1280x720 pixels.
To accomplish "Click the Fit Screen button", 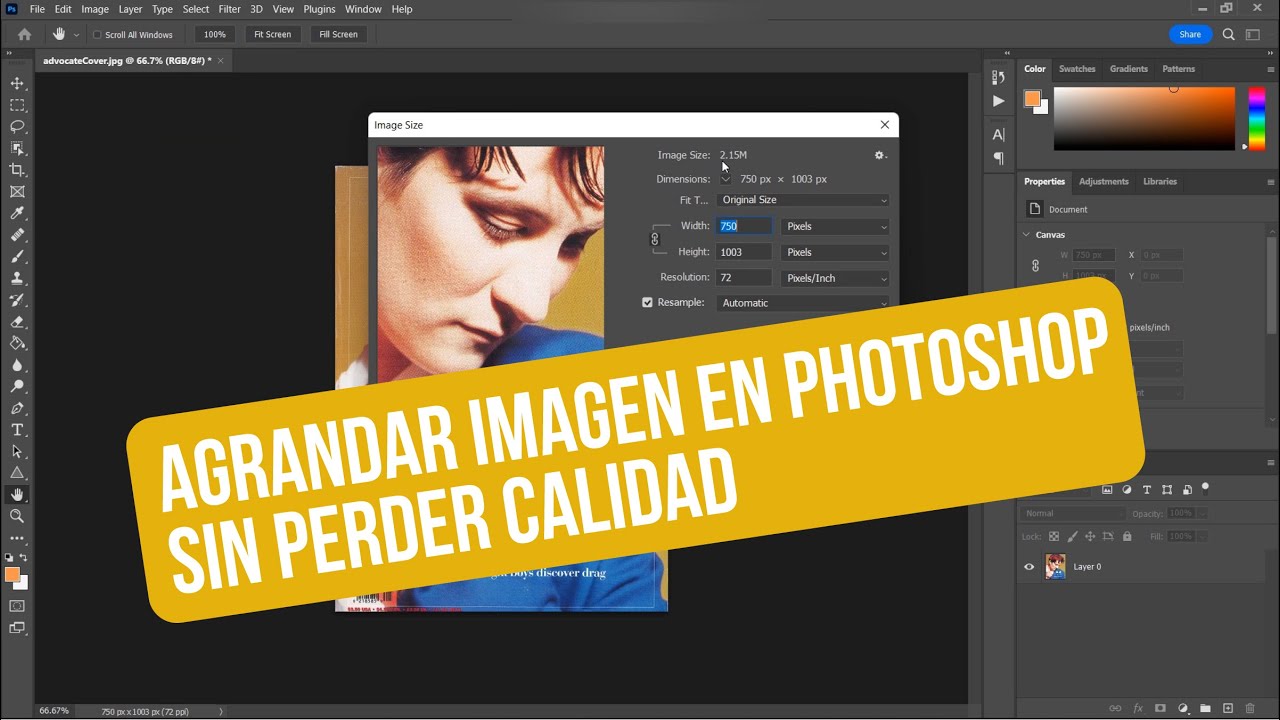I will 272,34.
